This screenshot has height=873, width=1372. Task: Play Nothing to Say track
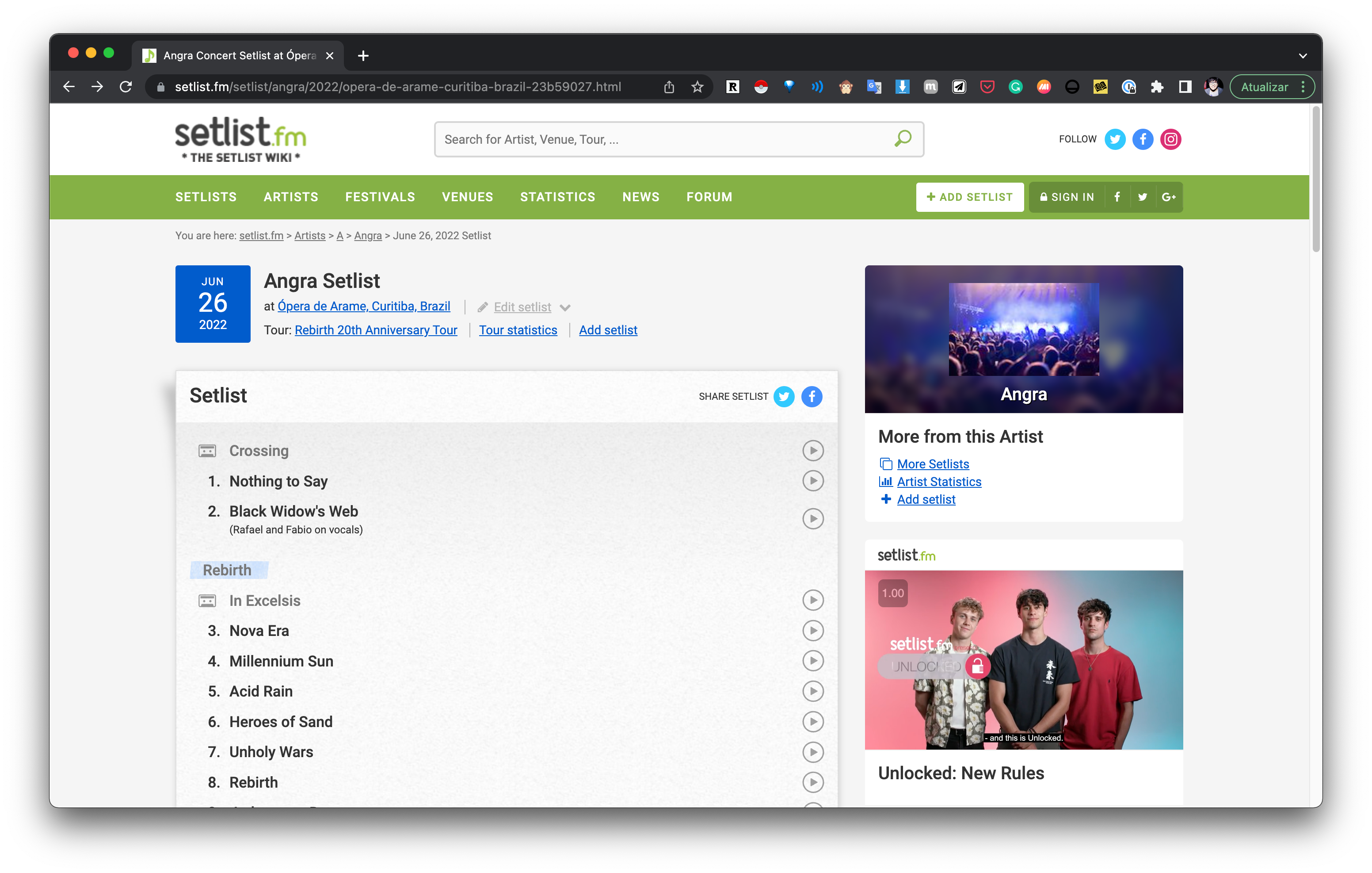[812, 481]
